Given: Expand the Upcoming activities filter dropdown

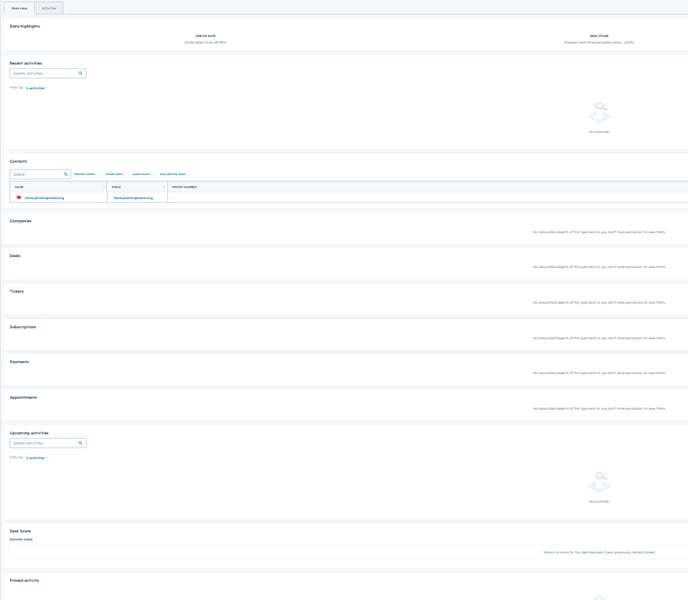Looking at the screenshot, I should point(36,457).
